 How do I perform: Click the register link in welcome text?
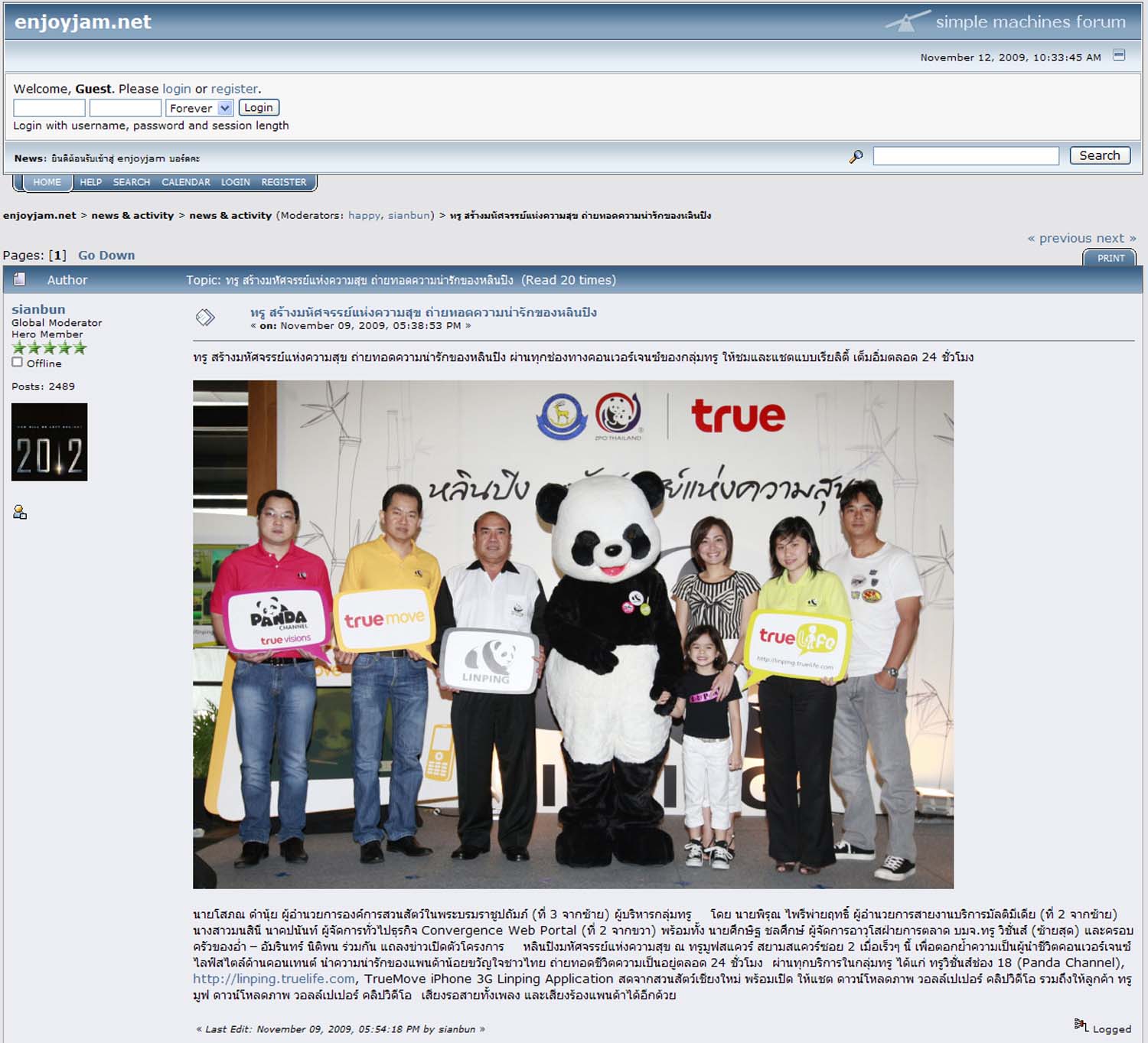(234, 89)
